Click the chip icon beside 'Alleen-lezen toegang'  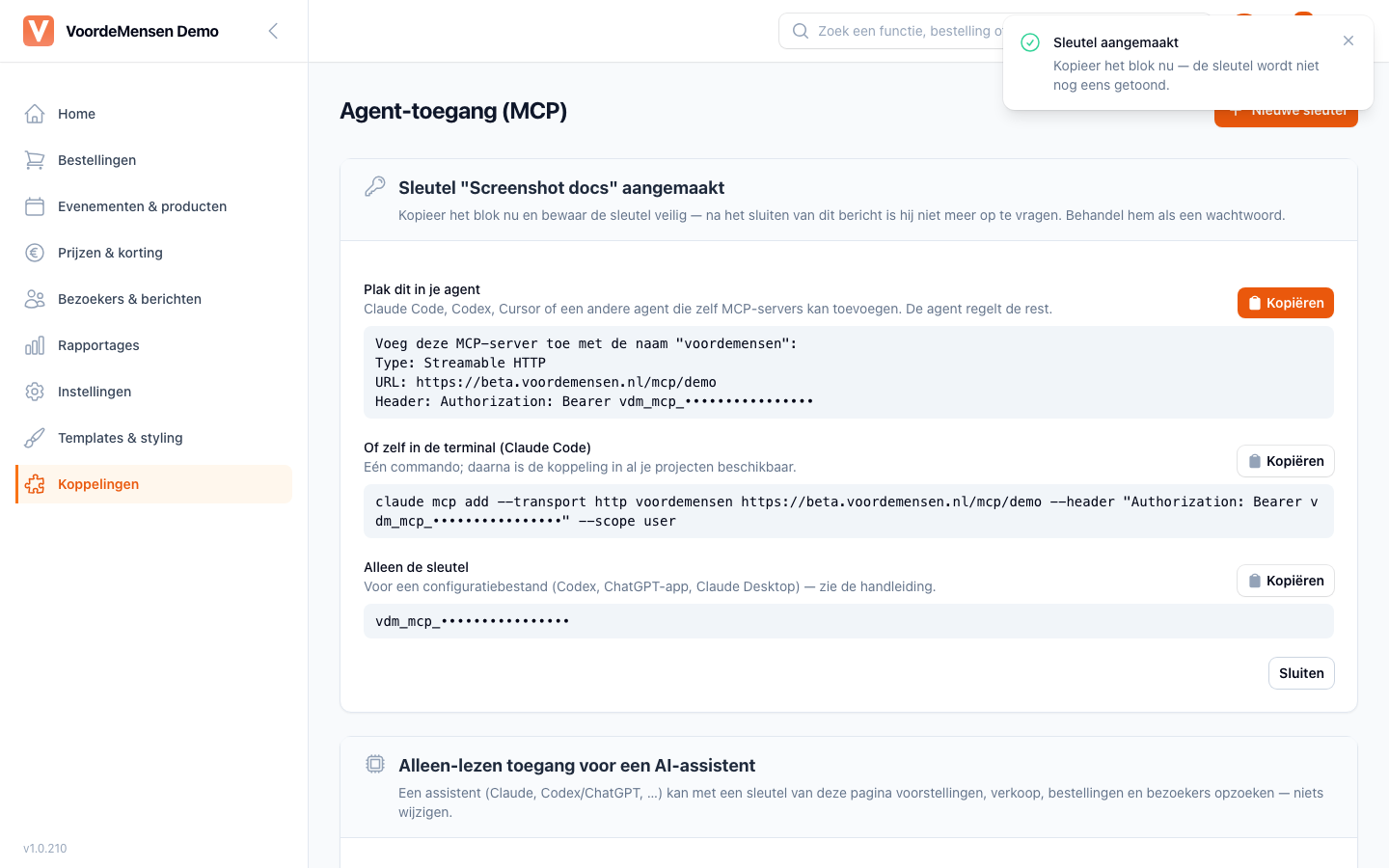point(375,764)
